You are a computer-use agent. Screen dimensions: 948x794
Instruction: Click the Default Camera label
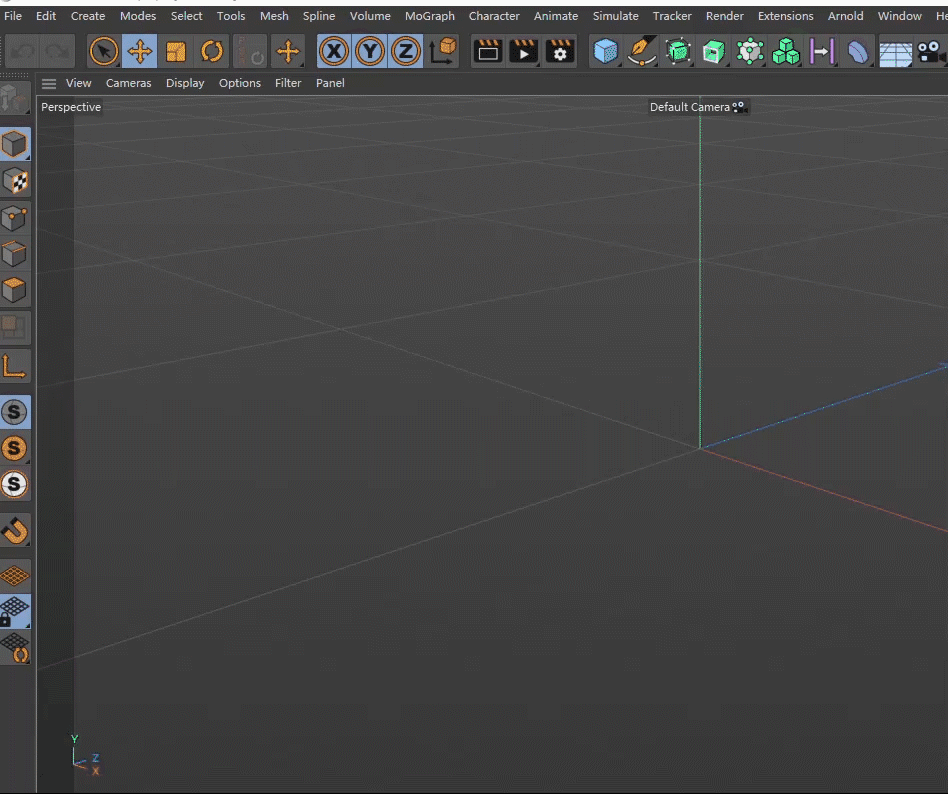(x=689, y=107)
